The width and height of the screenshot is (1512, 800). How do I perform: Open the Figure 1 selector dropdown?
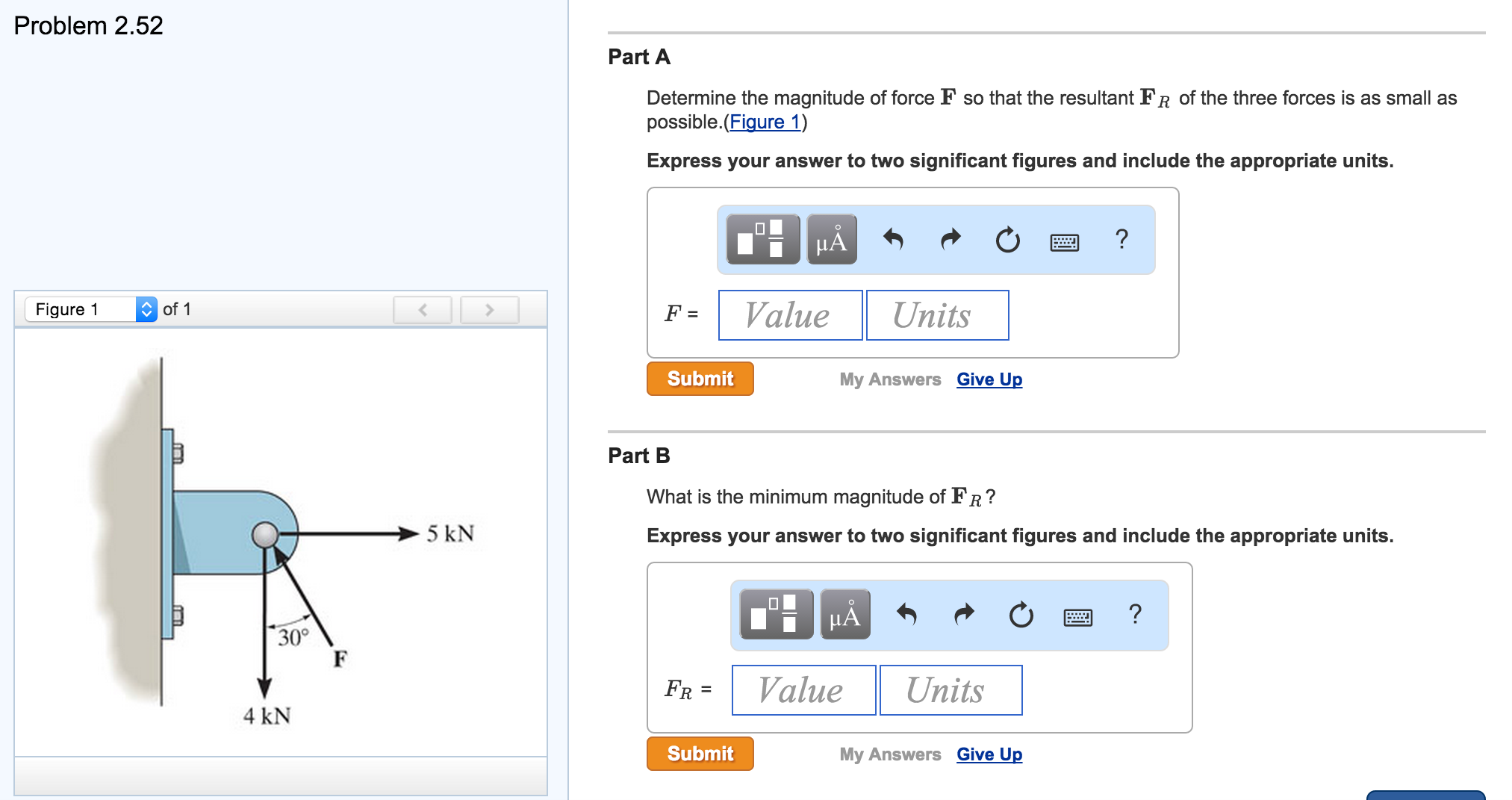tap(146, 309)
